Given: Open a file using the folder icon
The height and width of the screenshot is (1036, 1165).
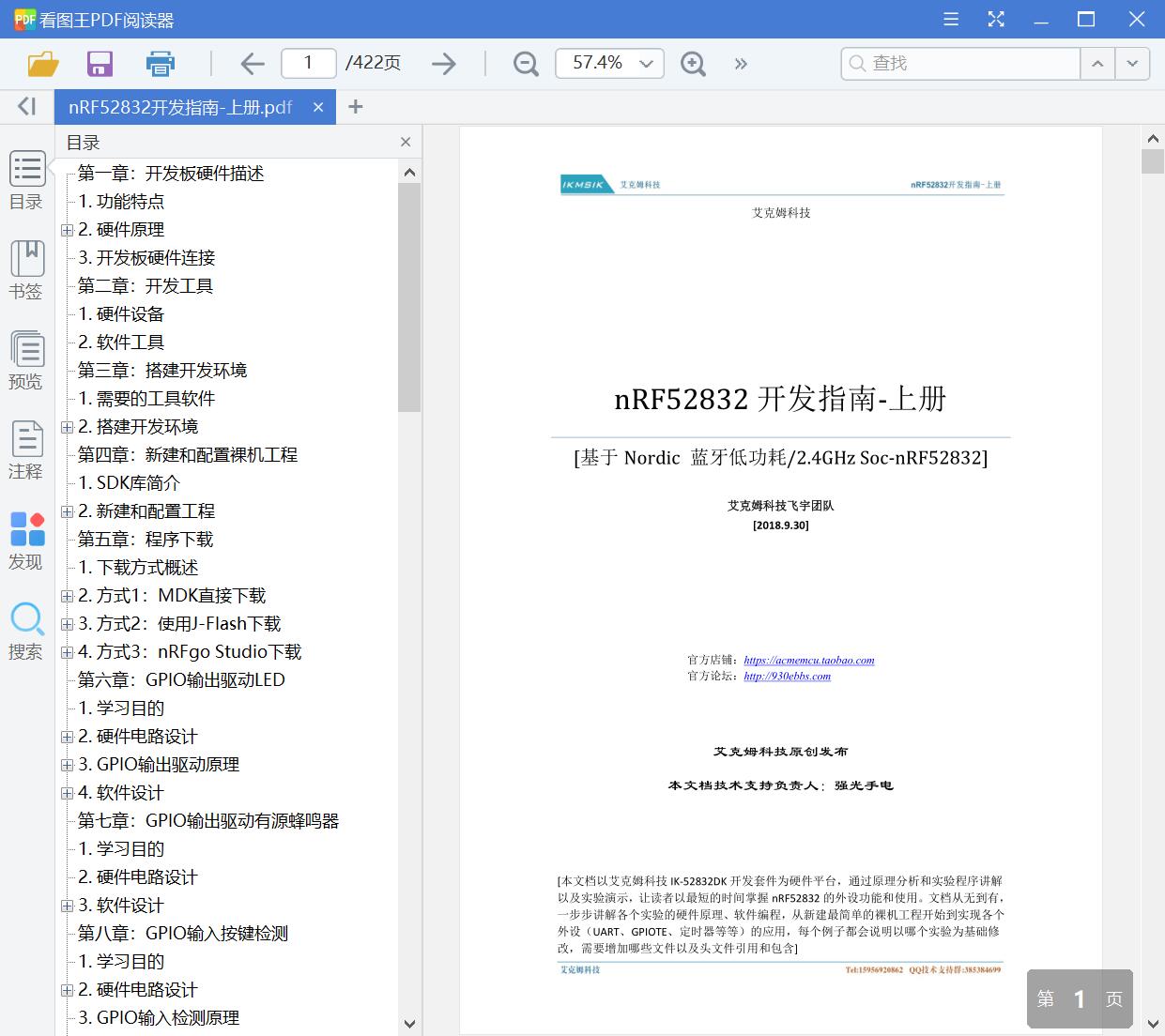Looking at the screenshot, I should [42, 63].
